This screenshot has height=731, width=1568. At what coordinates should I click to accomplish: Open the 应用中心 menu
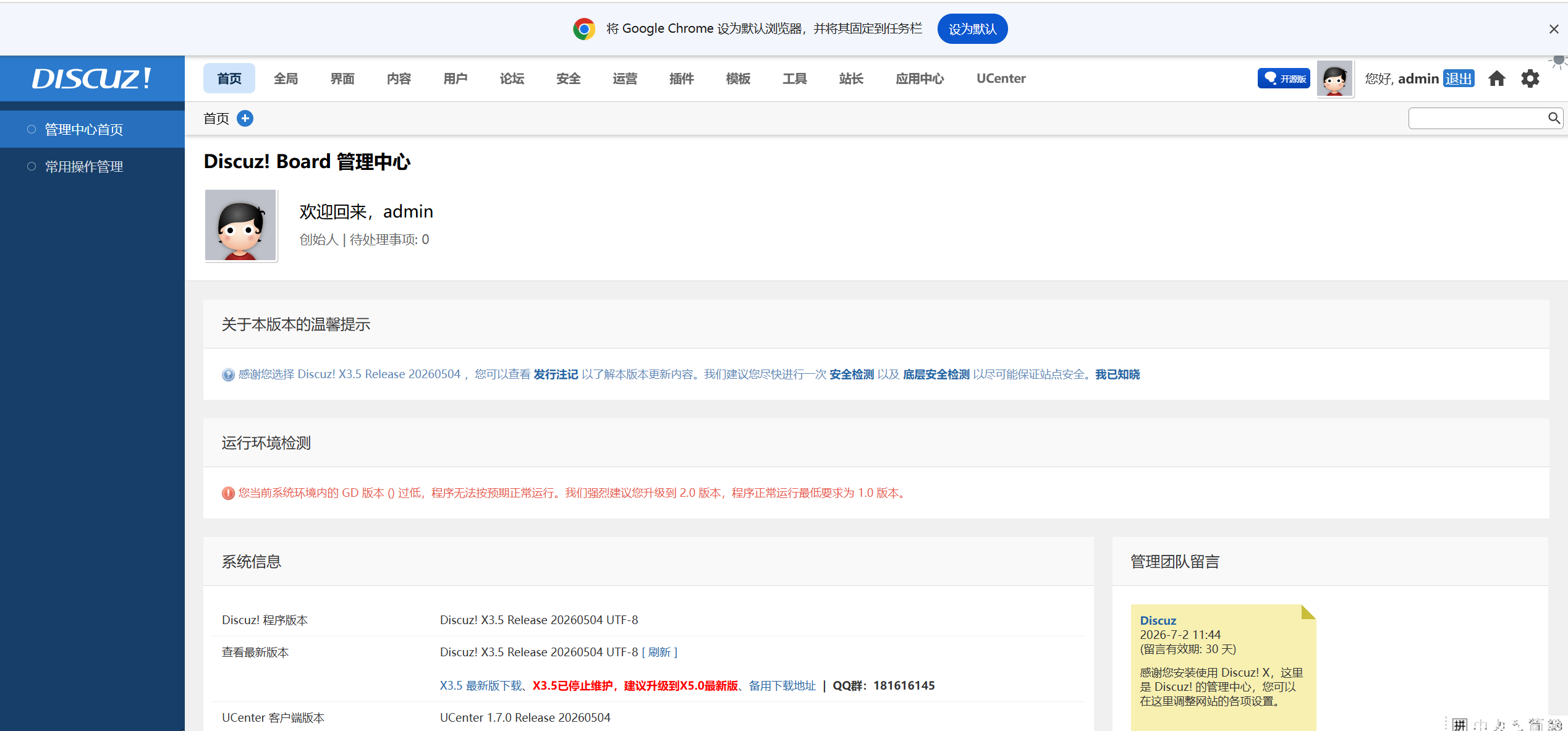coord(920,78)
